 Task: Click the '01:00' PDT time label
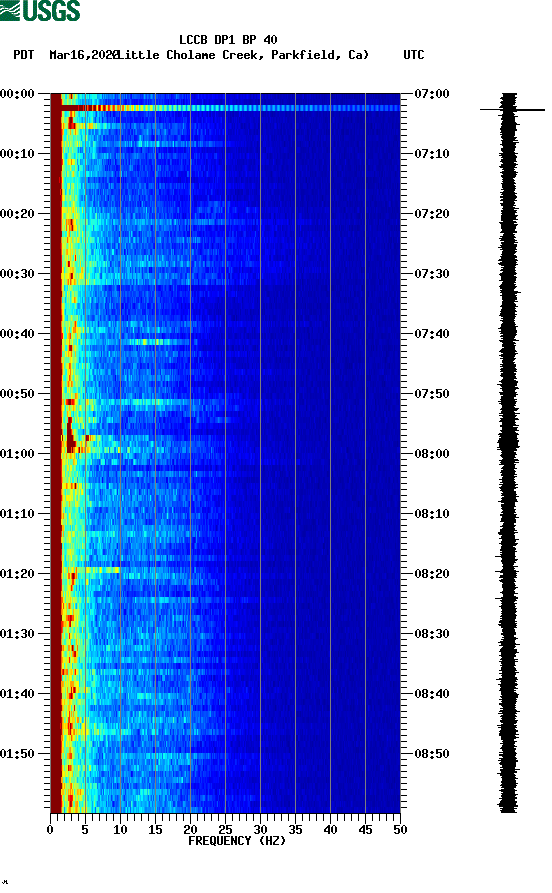(x=17, y=453)
